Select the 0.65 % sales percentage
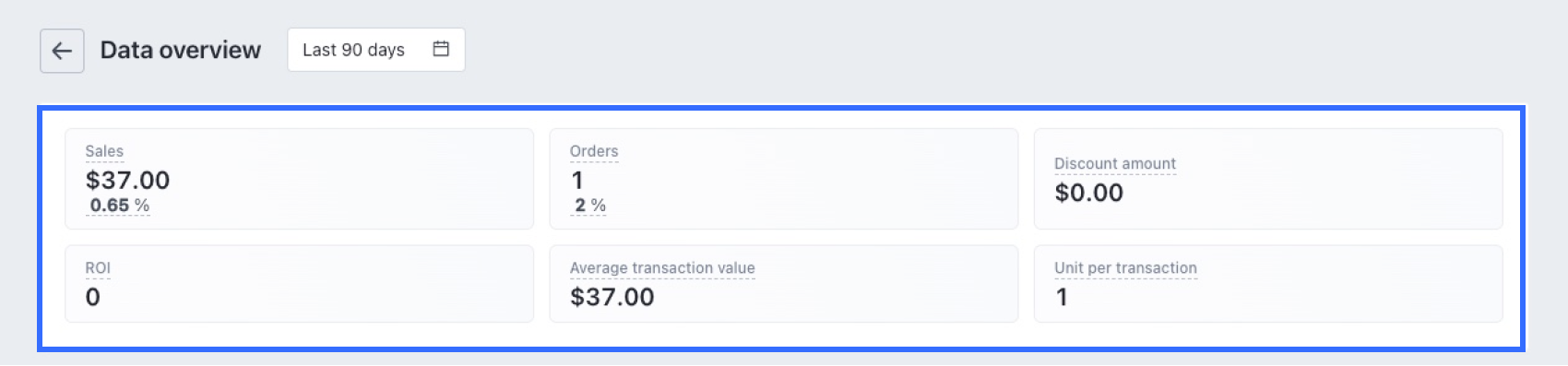 (119, 206)
